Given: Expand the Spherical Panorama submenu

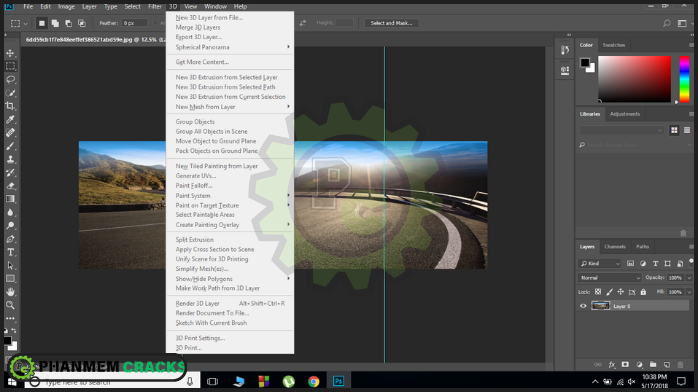Looking at the screenshot, I should point(230,47).
